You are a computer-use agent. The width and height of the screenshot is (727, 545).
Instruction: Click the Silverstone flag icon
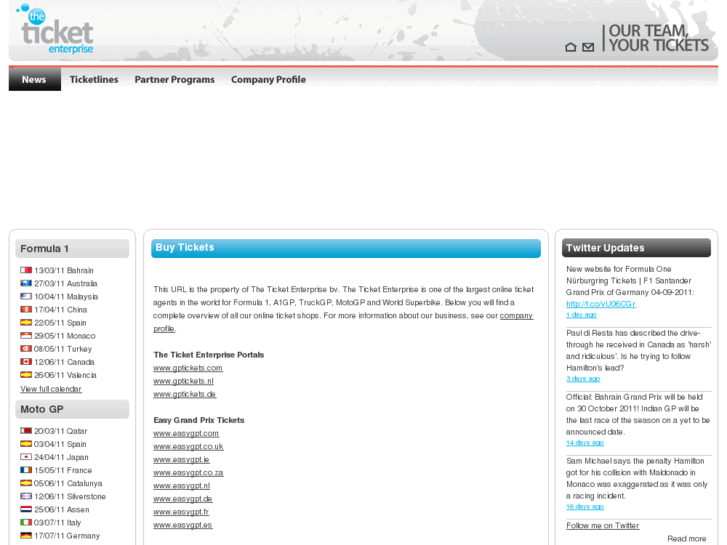tap(26, 496)
